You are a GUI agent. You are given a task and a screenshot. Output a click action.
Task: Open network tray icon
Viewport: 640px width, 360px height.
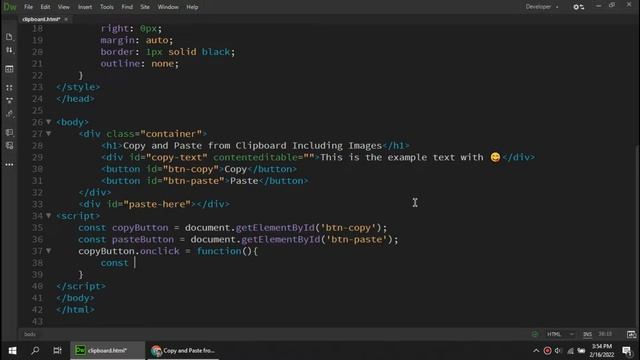pos(570,351)
